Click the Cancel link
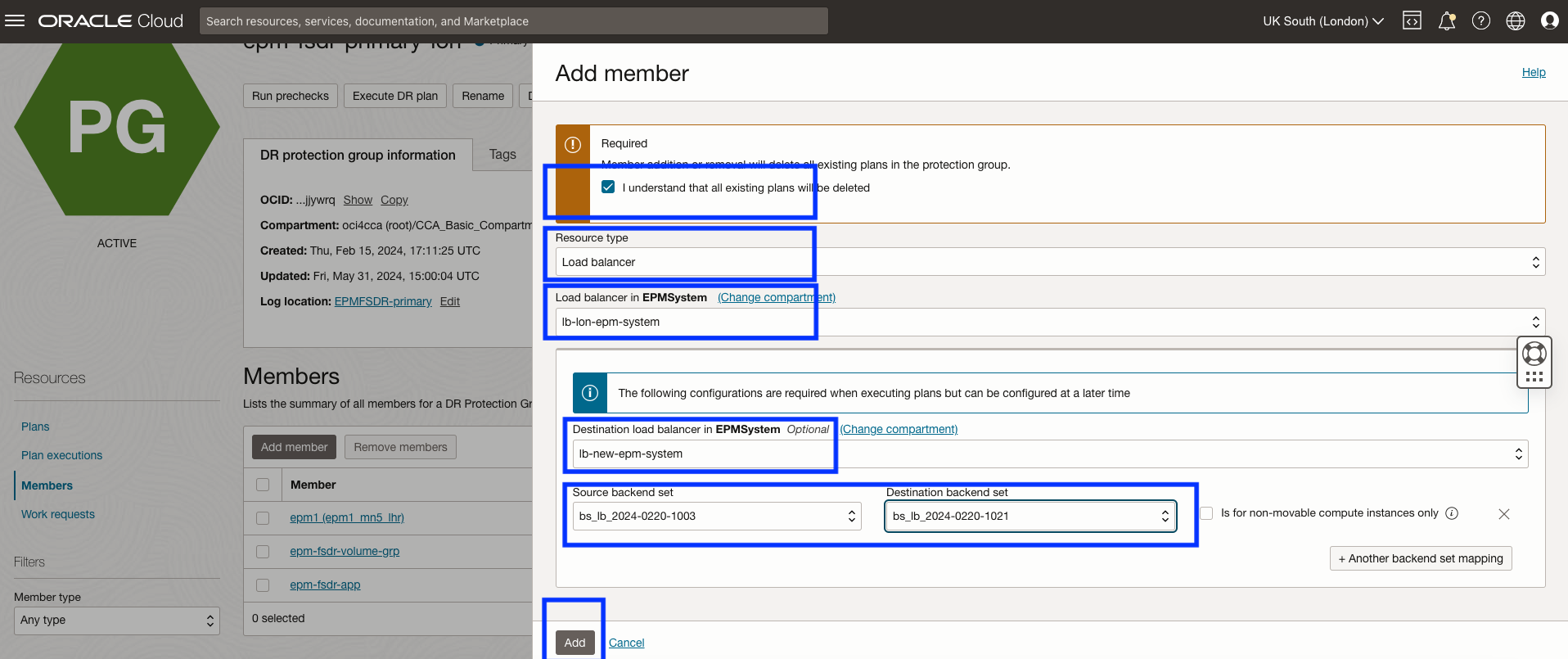Screen dimensions: 1568x659 (627, 643)
